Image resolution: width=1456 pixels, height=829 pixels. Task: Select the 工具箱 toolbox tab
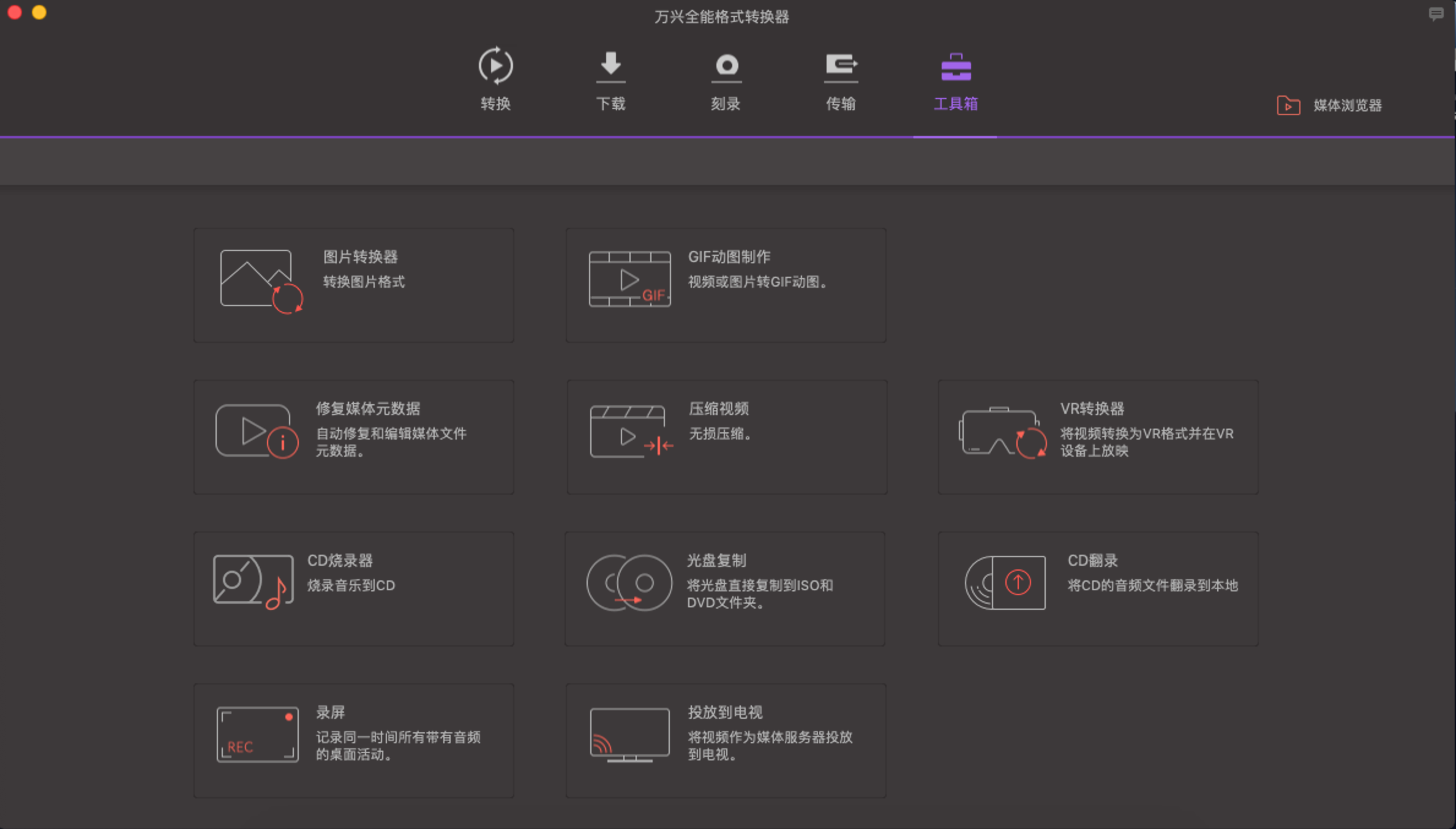(955, 80)
